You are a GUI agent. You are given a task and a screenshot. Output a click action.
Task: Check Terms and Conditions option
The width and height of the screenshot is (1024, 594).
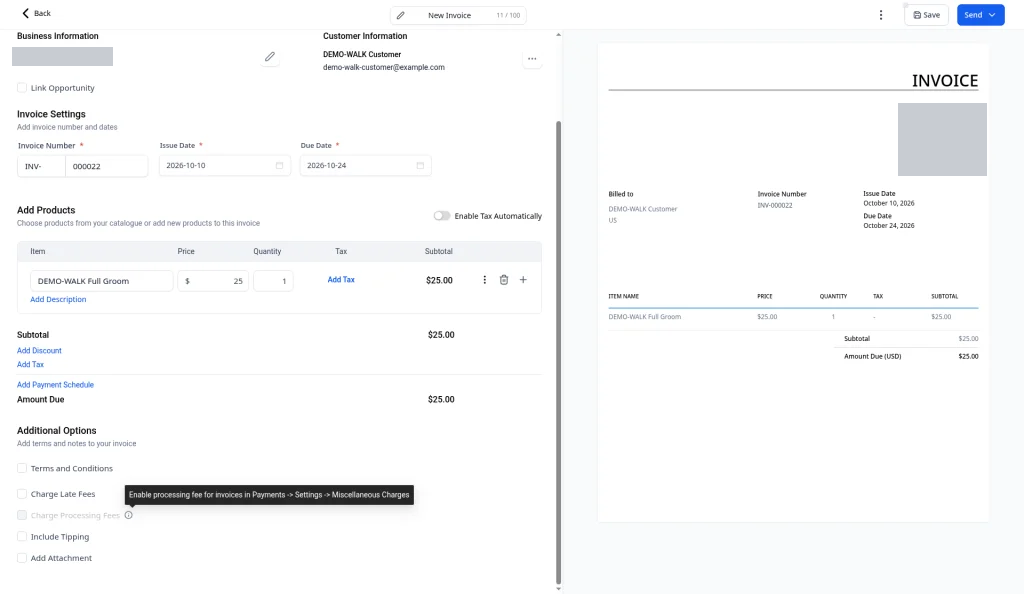point(22,468)
